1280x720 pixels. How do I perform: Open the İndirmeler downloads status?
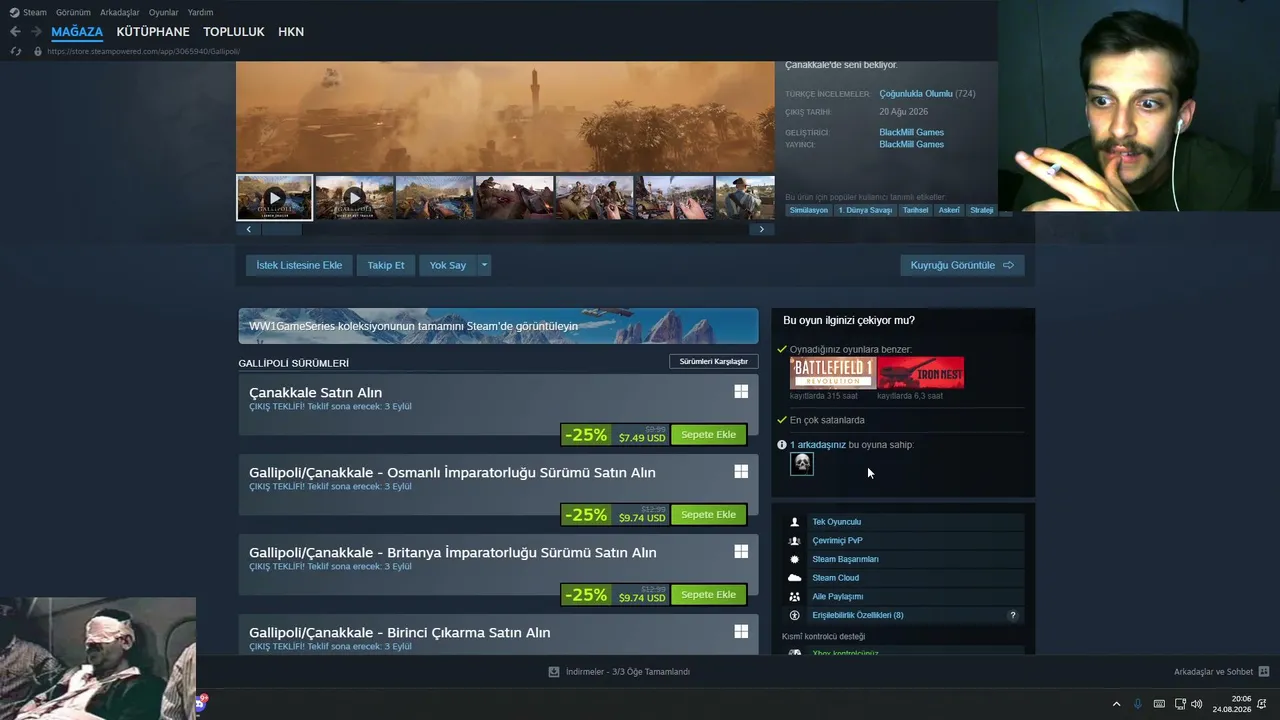[619, 672]
